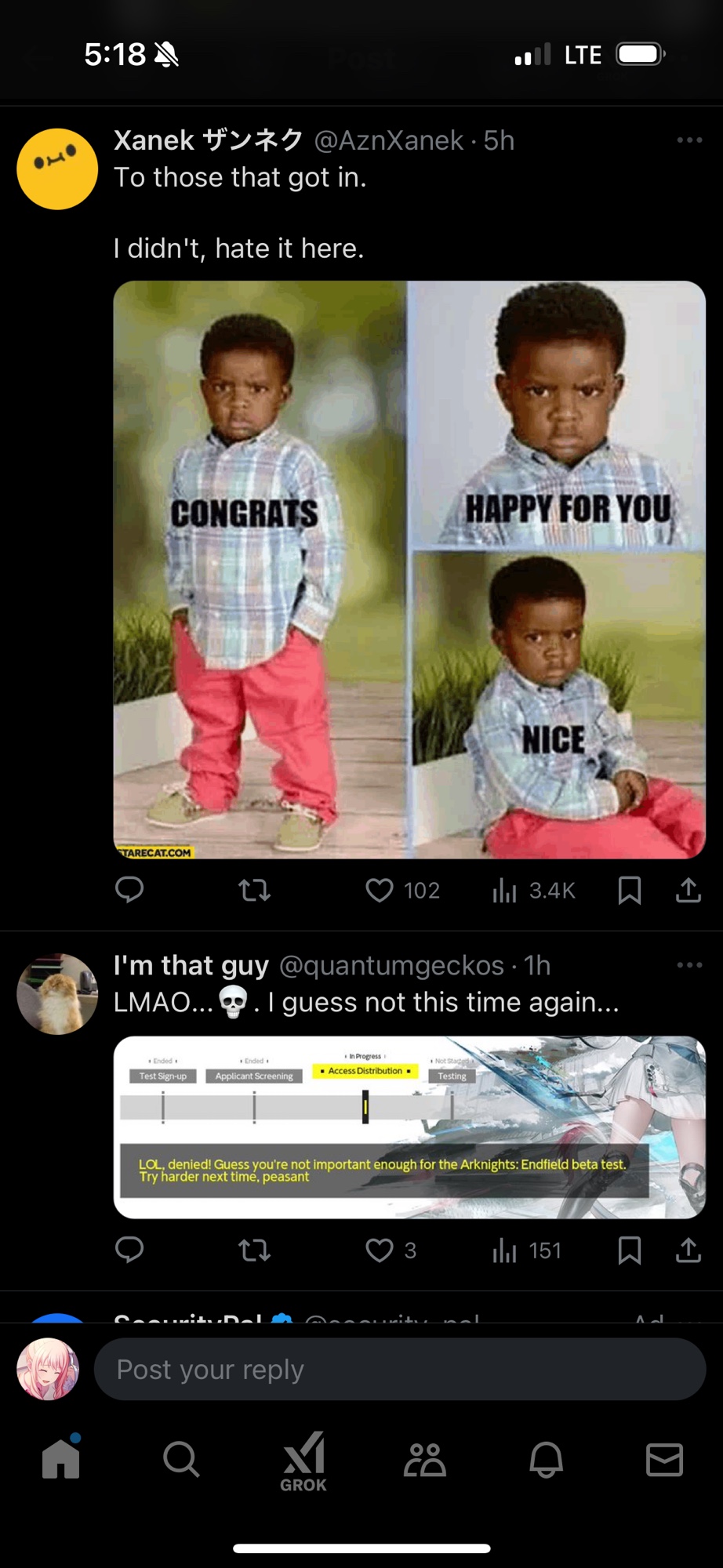Tap the Post your reply field
723x1568 pixels.
[400, 1370]
